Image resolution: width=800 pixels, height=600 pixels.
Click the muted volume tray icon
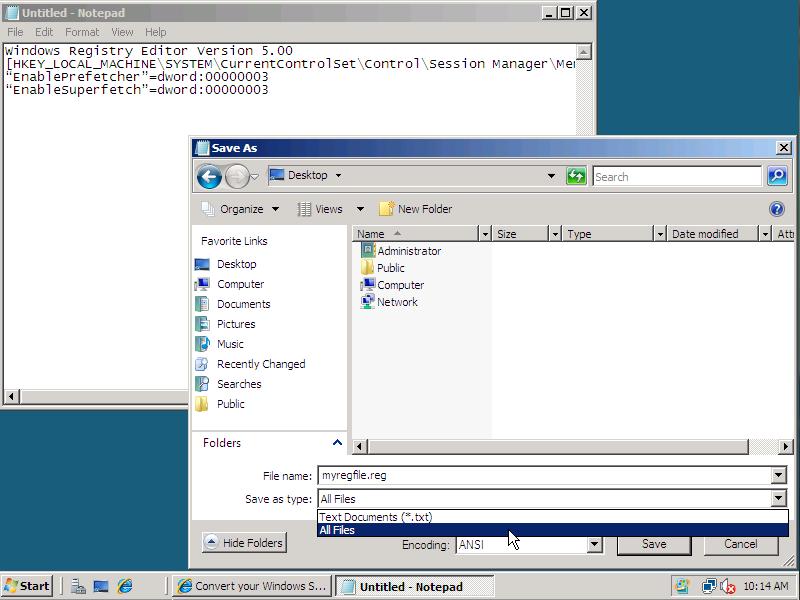coord(728,586)
